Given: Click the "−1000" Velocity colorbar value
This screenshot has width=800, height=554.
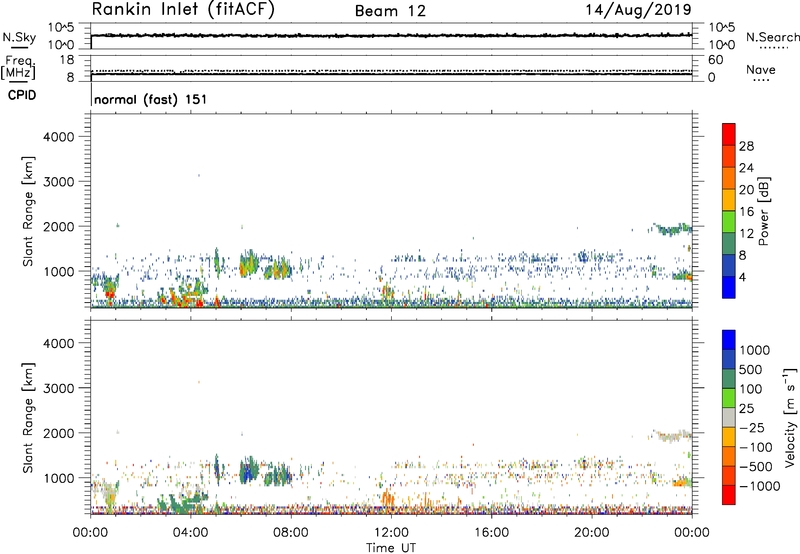Looking at the screenshot, I should click(x=759, y=486).
